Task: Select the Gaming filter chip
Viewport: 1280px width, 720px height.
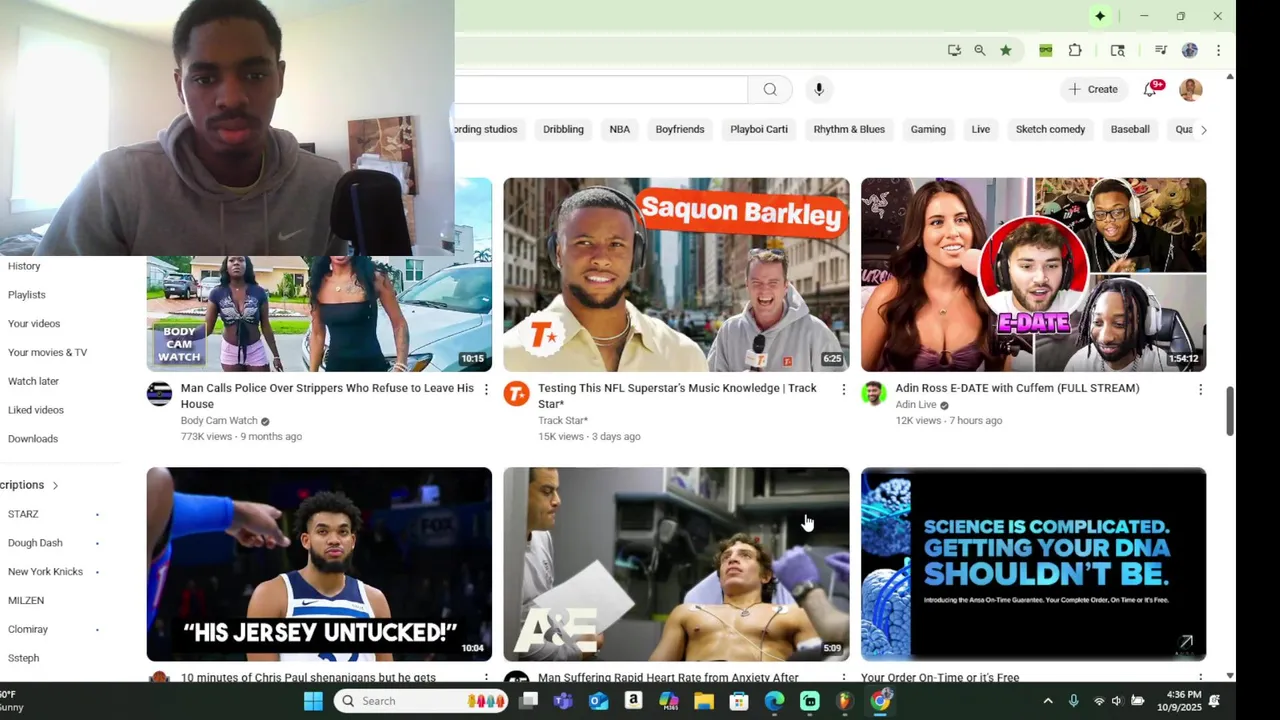Action: click(928, 129)
